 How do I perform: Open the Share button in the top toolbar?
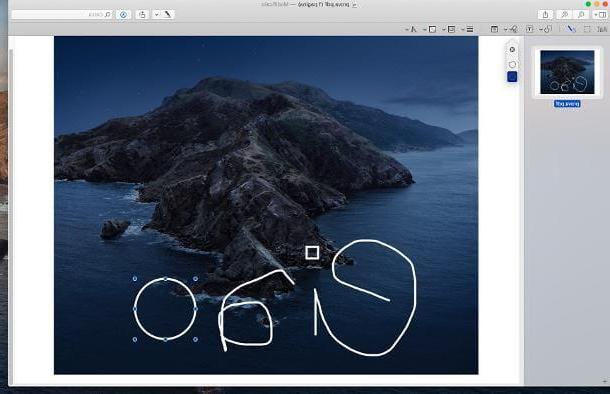545,14
